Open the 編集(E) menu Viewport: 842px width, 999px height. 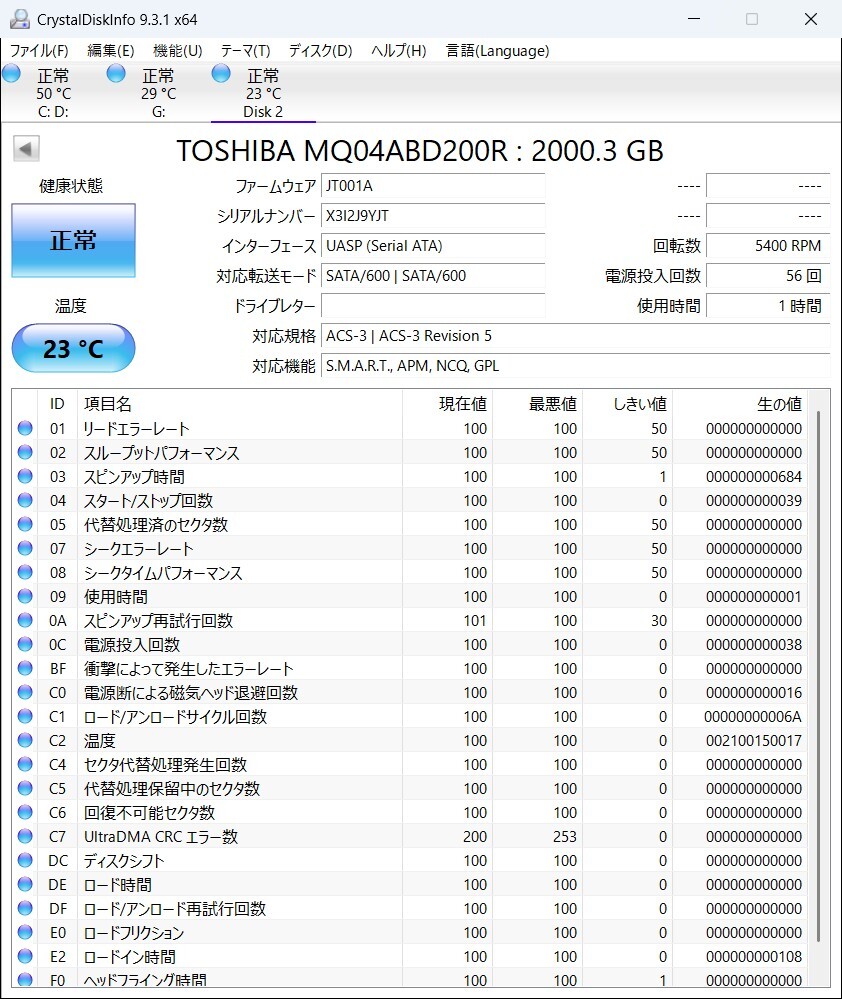click(x=111, y=50)
